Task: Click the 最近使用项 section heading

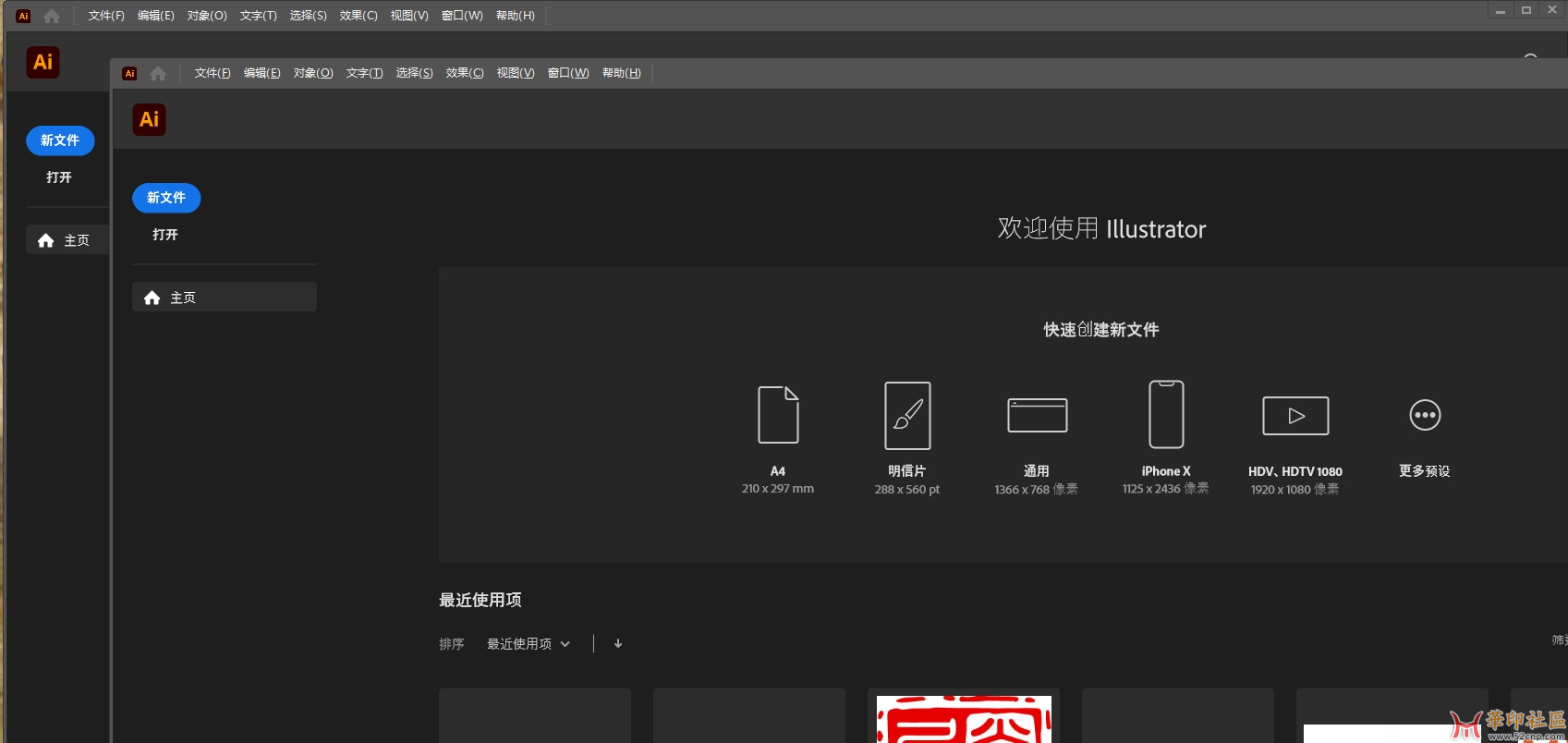Action: (480, 600)
